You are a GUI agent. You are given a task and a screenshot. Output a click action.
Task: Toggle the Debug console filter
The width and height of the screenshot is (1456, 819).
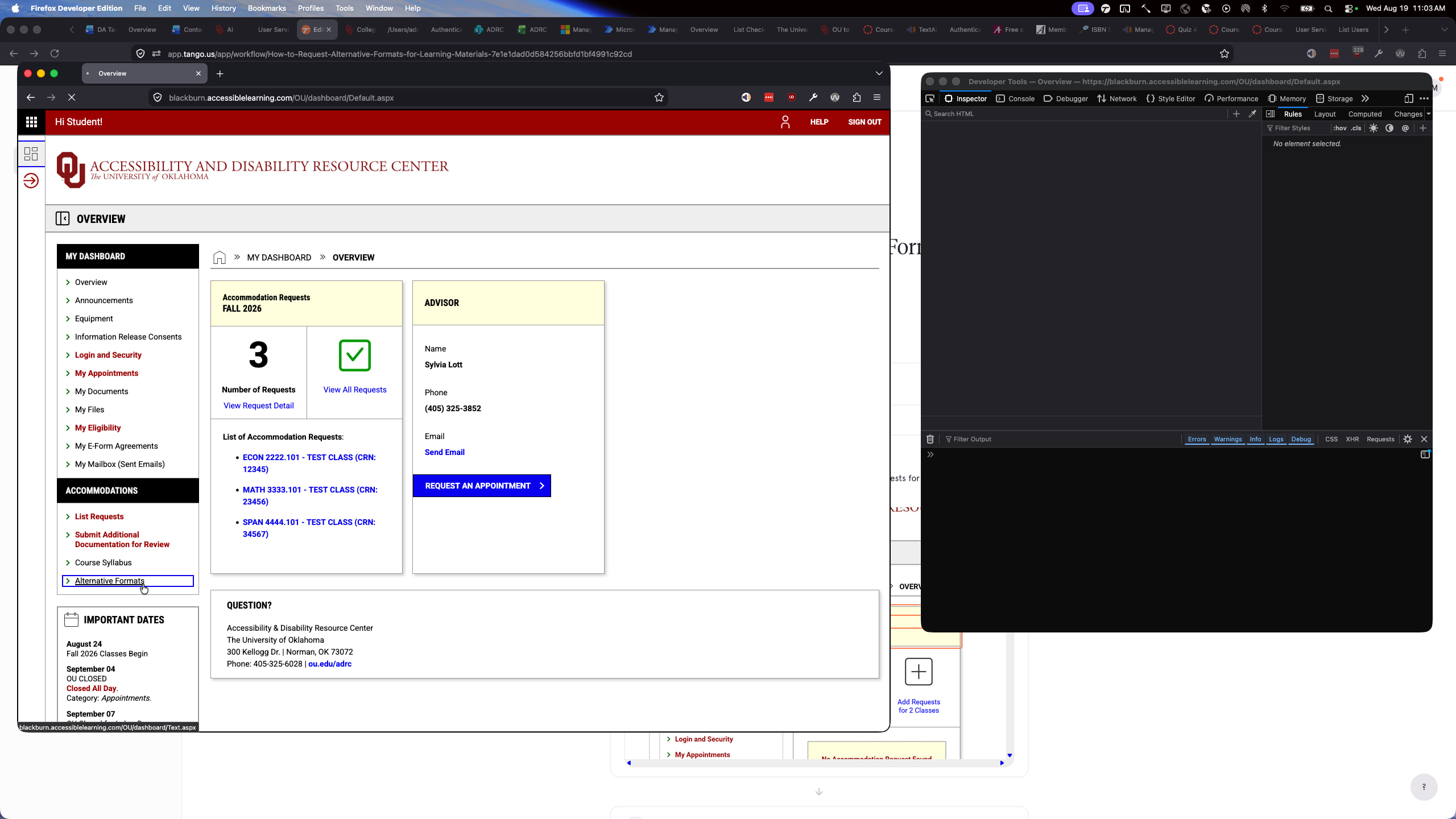[1301, 439]
